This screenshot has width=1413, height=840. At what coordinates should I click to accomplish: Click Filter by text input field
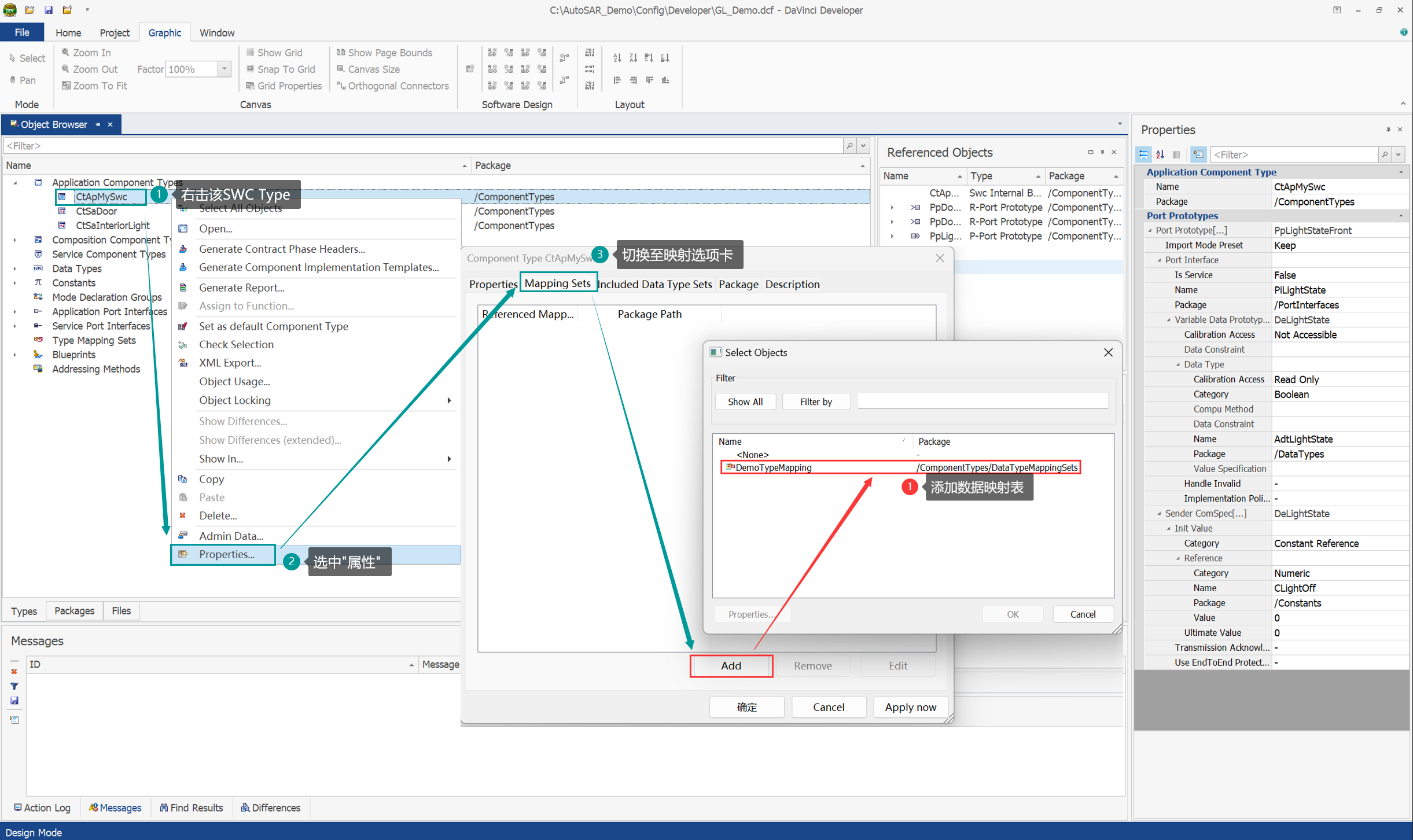click(982, 401)
